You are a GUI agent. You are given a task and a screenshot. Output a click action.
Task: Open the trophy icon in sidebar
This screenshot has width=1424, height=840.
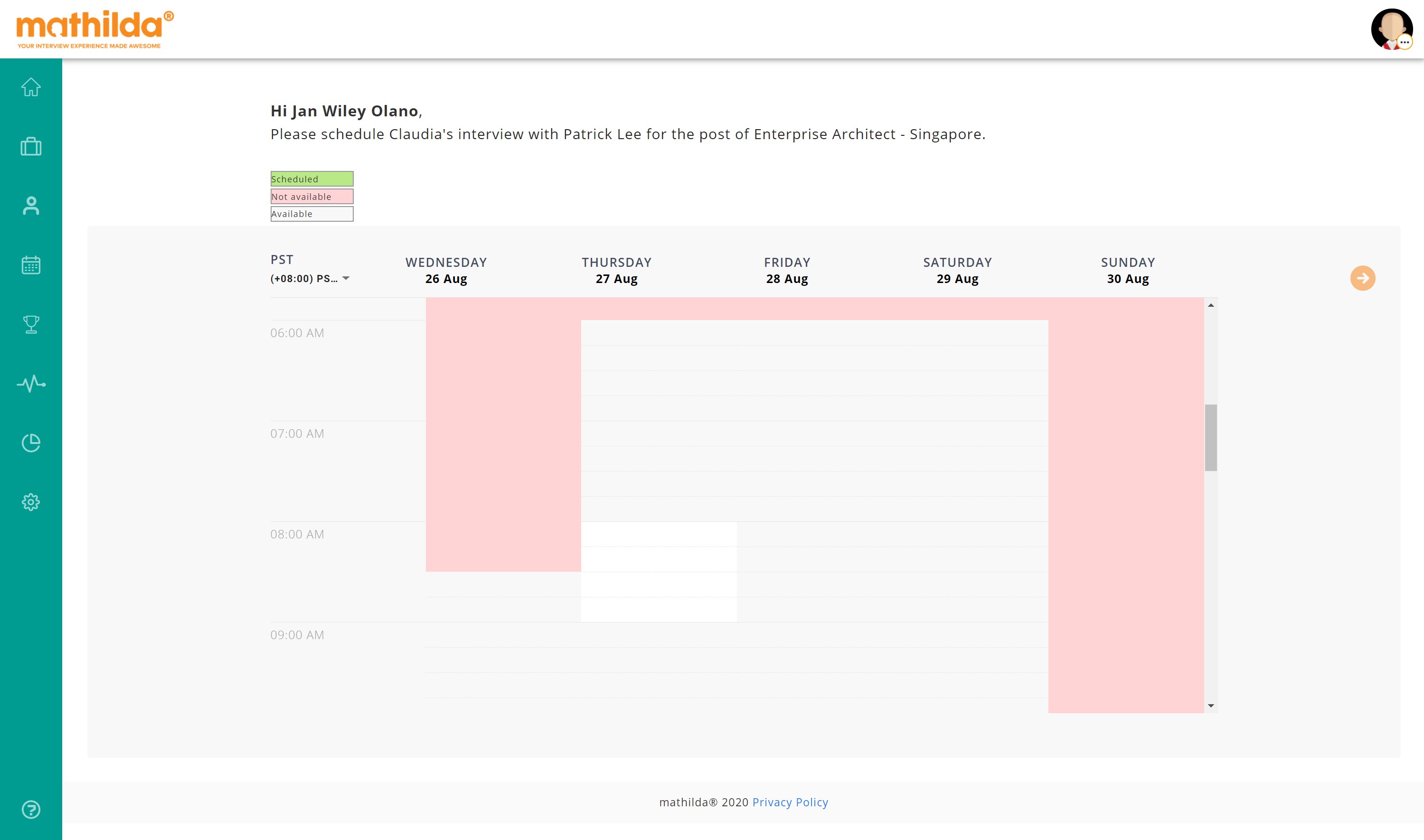click(x=31, y=324)
